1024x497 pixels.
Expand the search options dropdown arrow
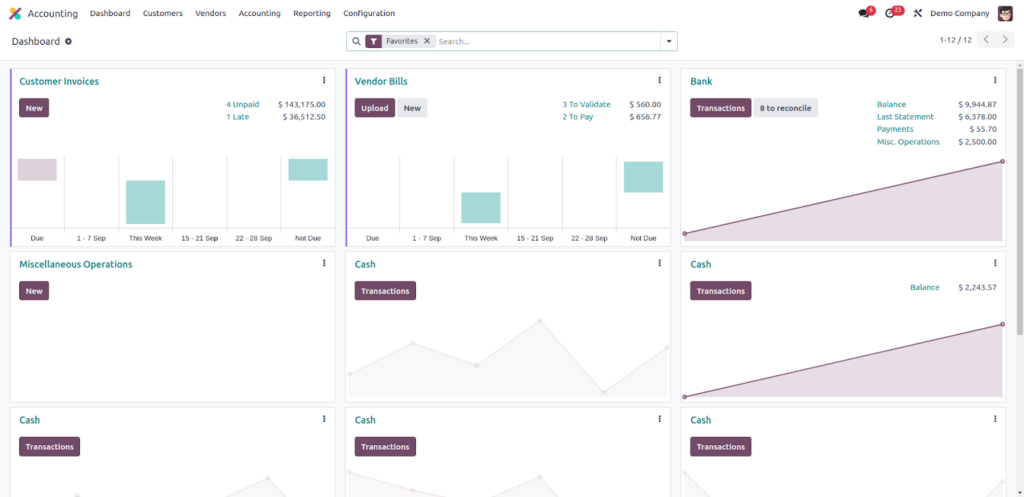[x=669, y=41]
